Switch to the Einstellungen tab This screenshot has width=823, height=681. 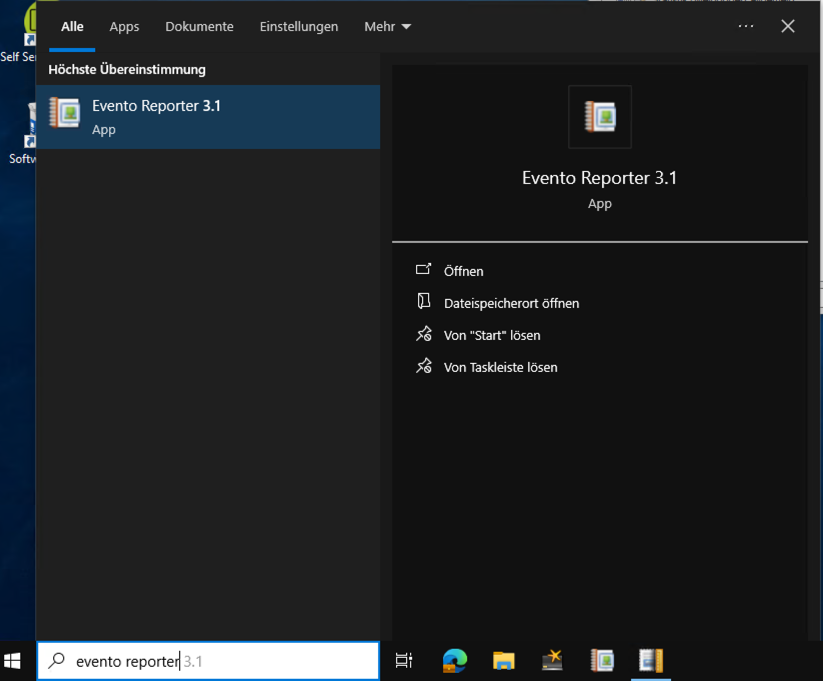coord(298,27)
